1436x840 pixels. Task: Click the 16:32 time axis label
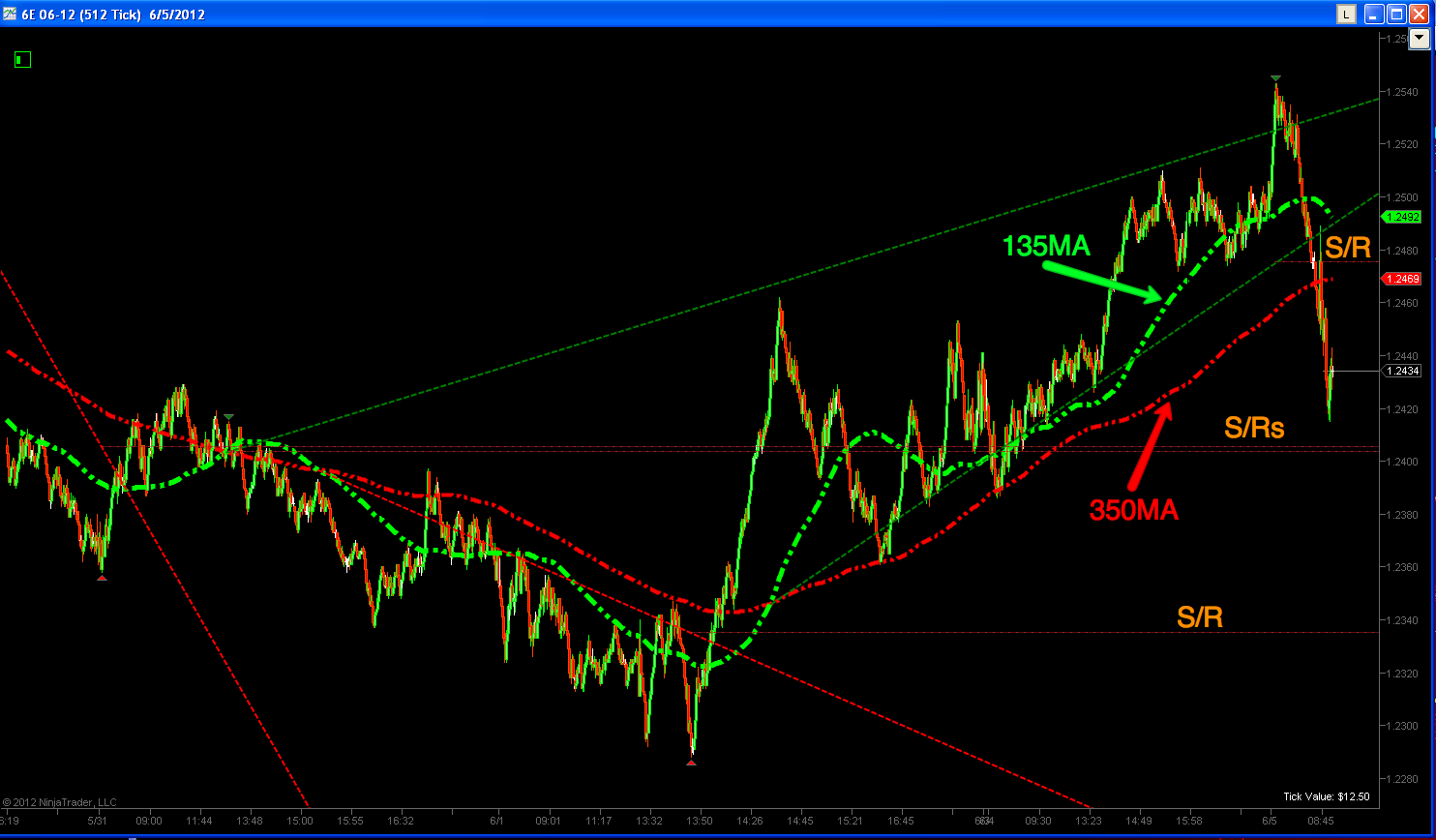[x=400, y=821]
